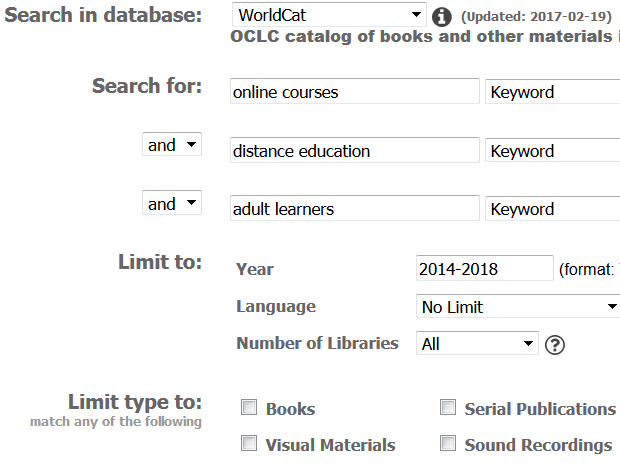620x463 pixels.
Task: Open the Number of Libraries help icon
Action: tap(554, 345)
